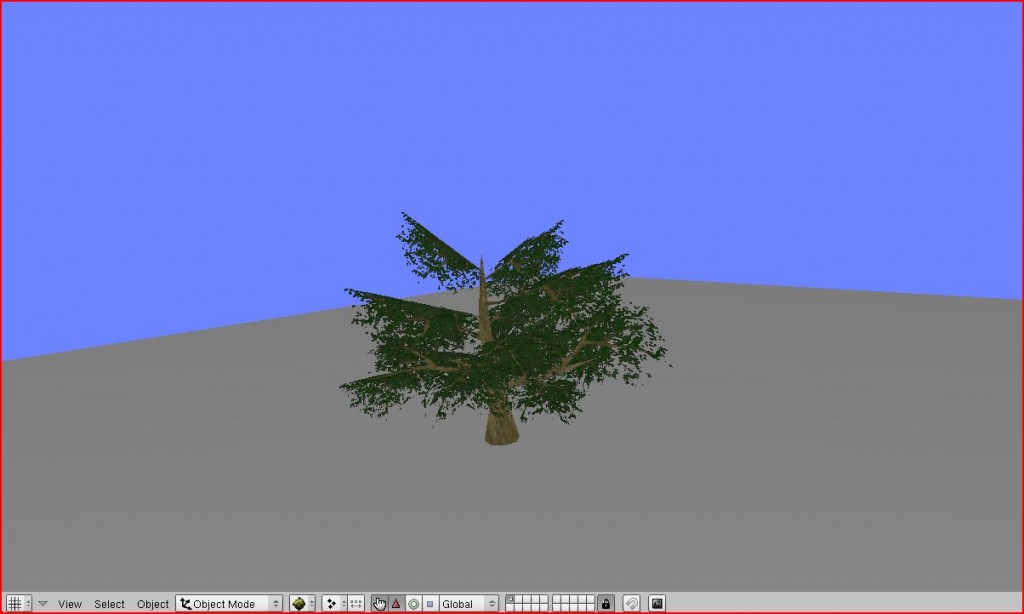
Task: Select a layer in the second layer block
Action: click(x=557, y=599)
